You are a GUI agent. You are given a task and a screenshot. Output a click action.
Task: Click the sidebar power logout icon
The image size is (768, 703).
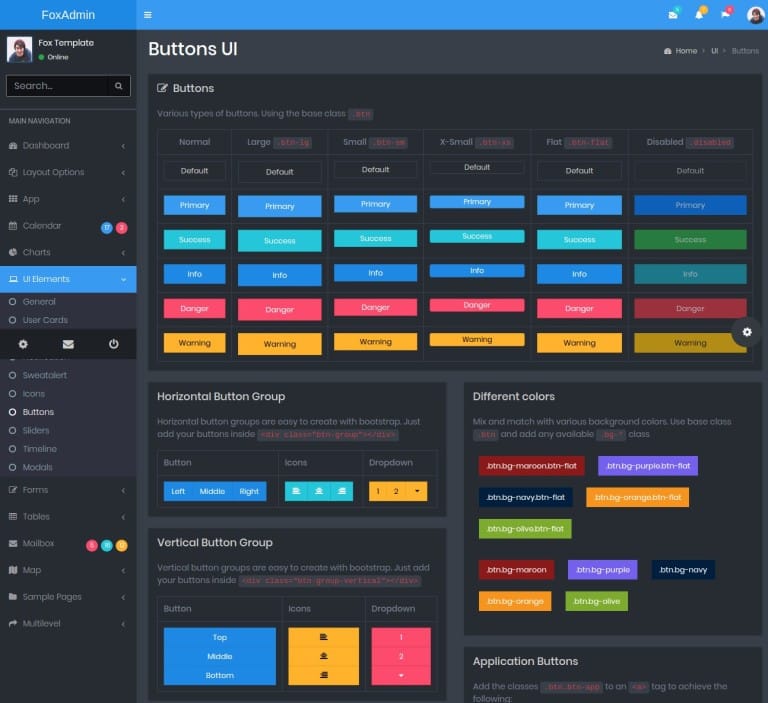[x=114, y=344]
